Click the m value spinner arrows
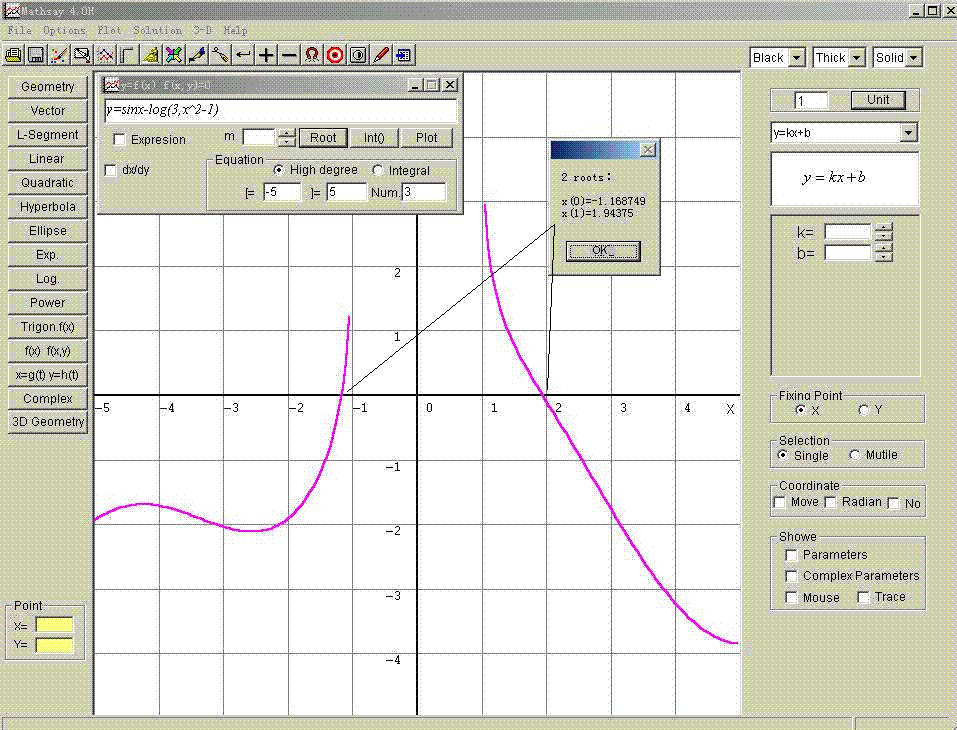Screen dimensions: 957x730 coord(287,137)
